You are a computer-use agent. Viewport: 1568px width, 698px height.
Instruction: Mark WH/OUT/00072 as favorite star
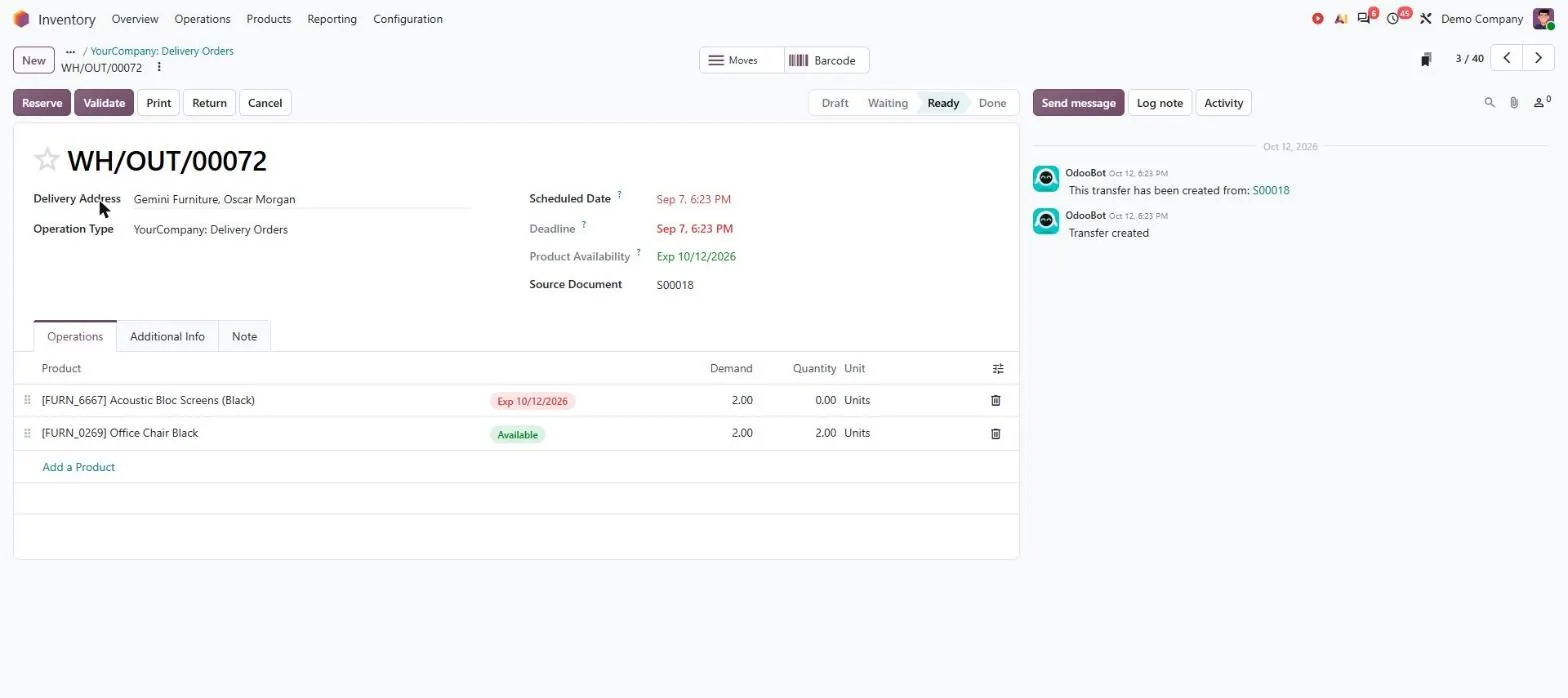[46, 160]
